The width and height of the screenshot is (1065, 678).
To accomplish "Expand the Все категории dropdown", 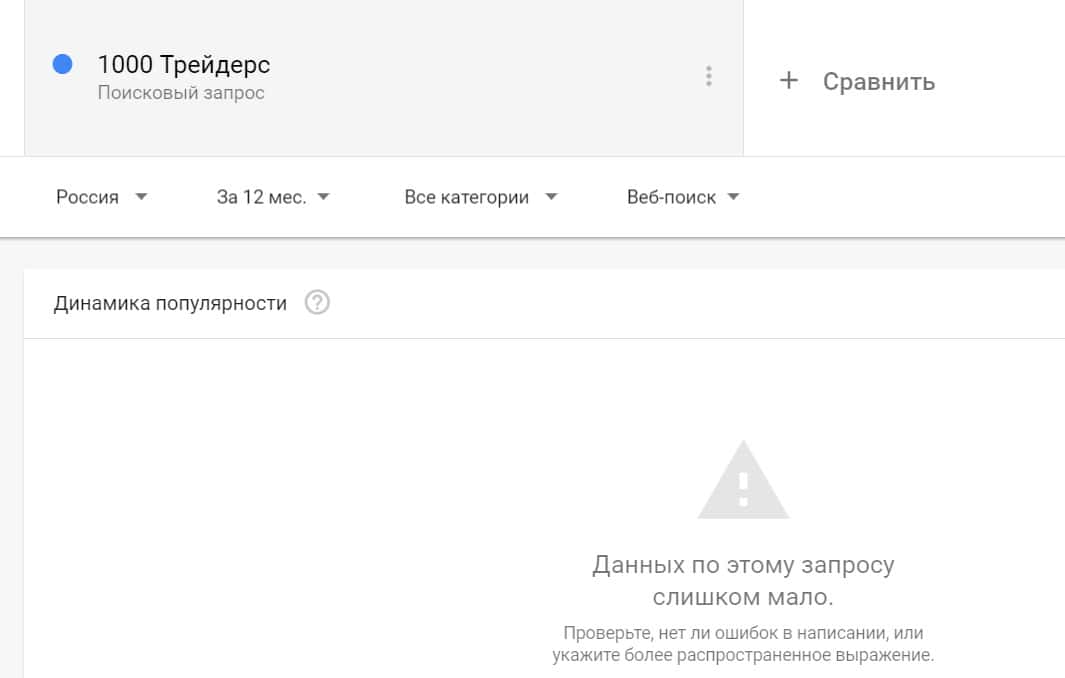I will [x=481, y=197].
